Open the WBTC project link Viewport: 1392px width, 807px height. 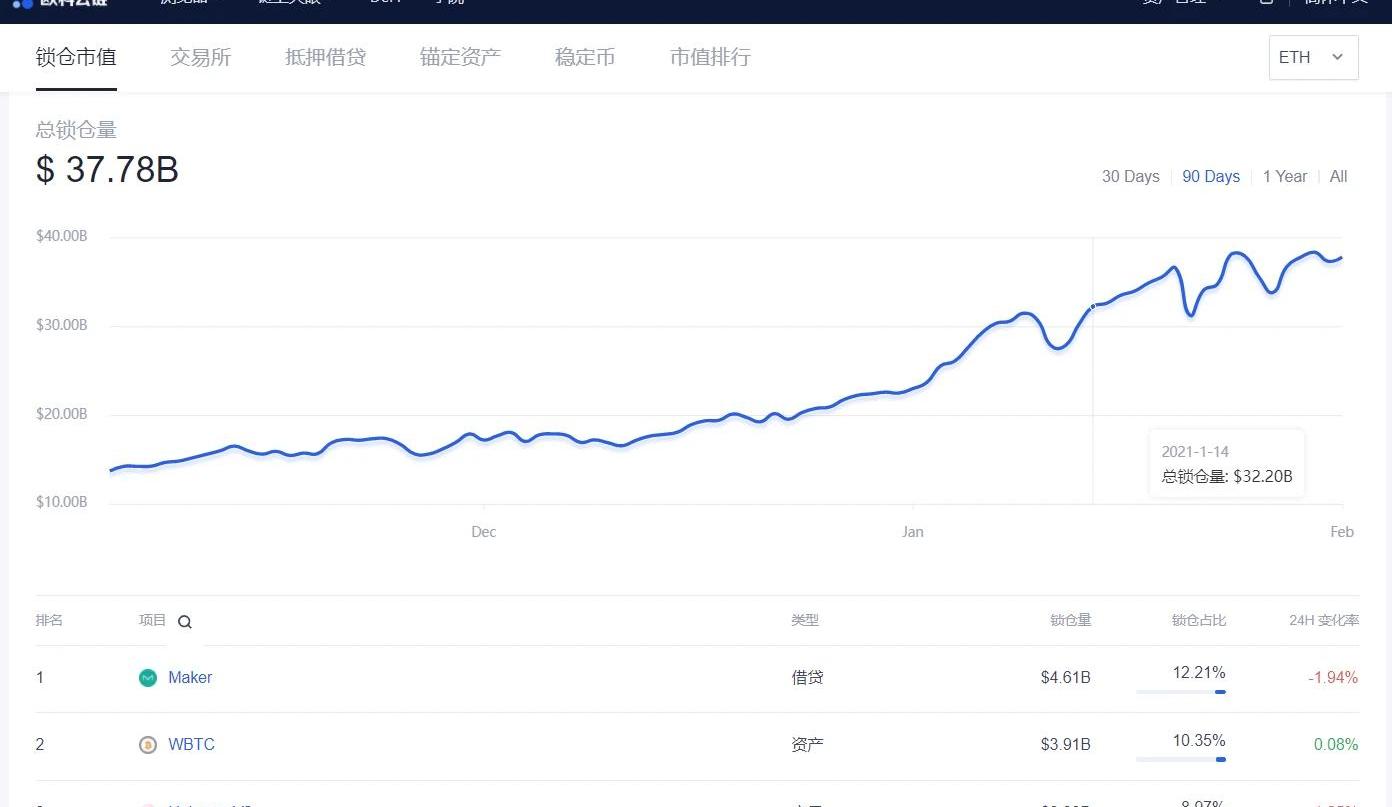[x=191, y=745]
